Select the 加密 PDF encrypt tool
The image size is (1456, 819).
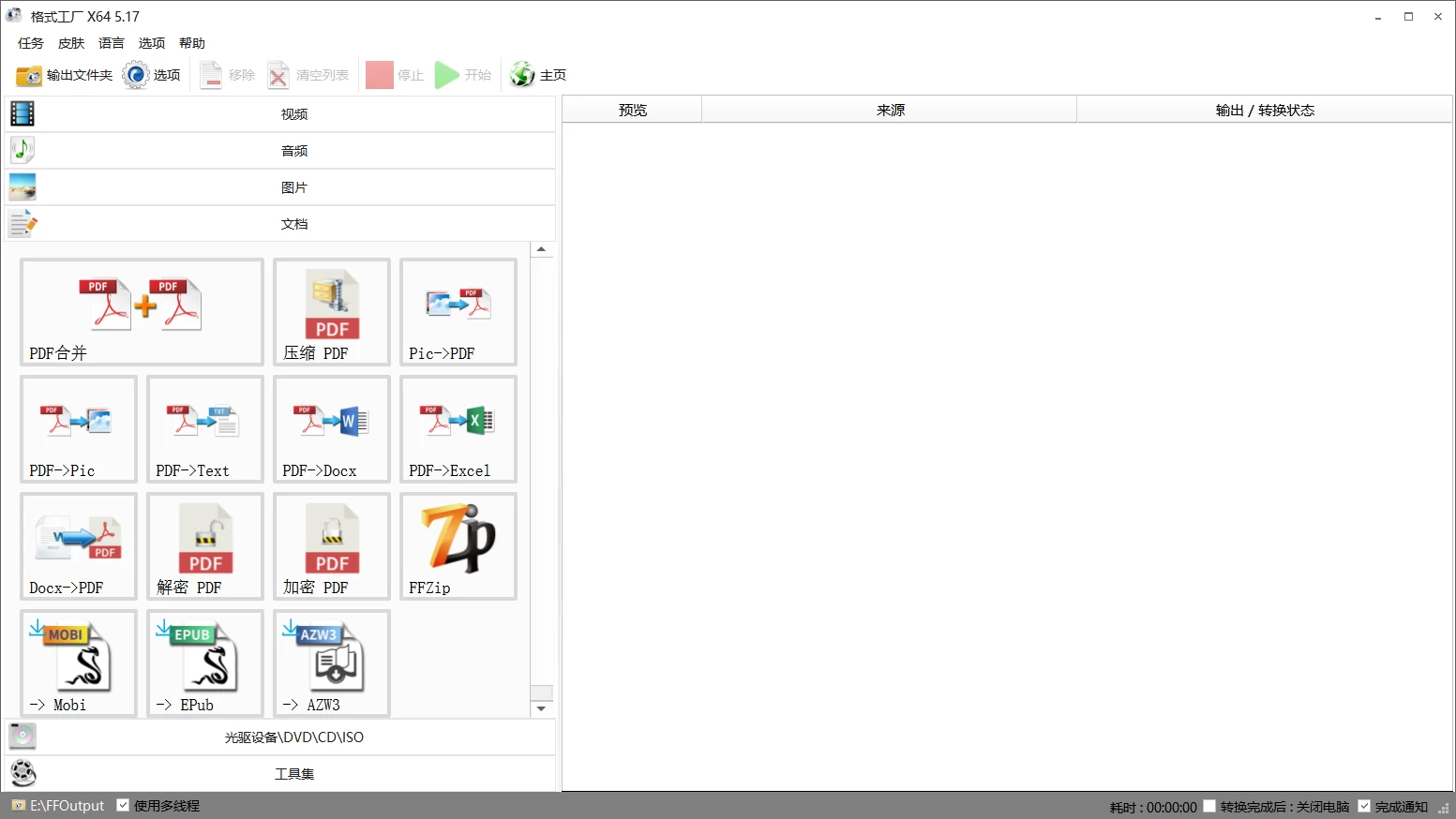tap(332, 546)
